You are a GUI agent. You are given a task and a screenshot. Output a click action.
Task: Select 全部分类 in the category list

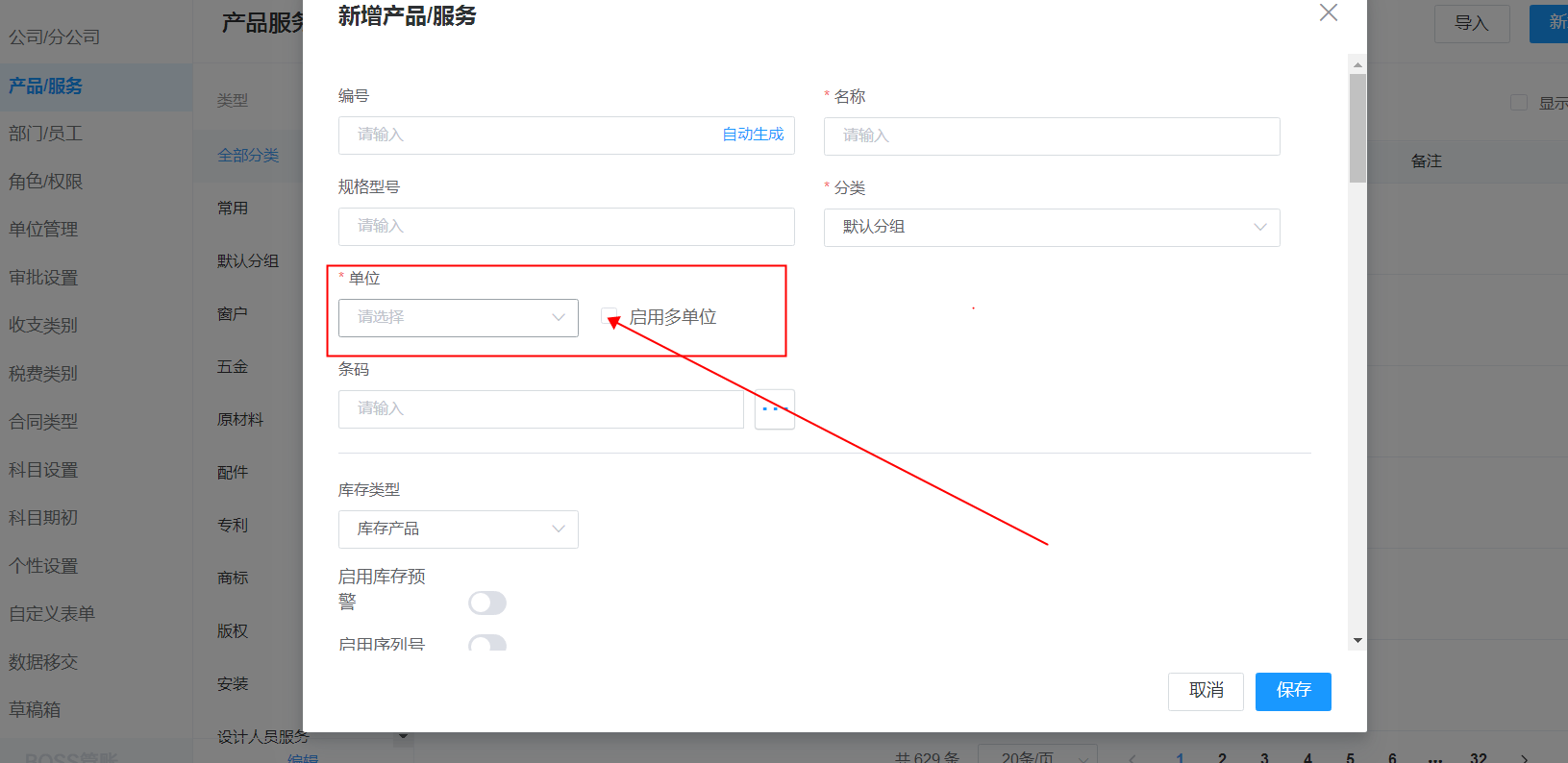tap(248, 156)
